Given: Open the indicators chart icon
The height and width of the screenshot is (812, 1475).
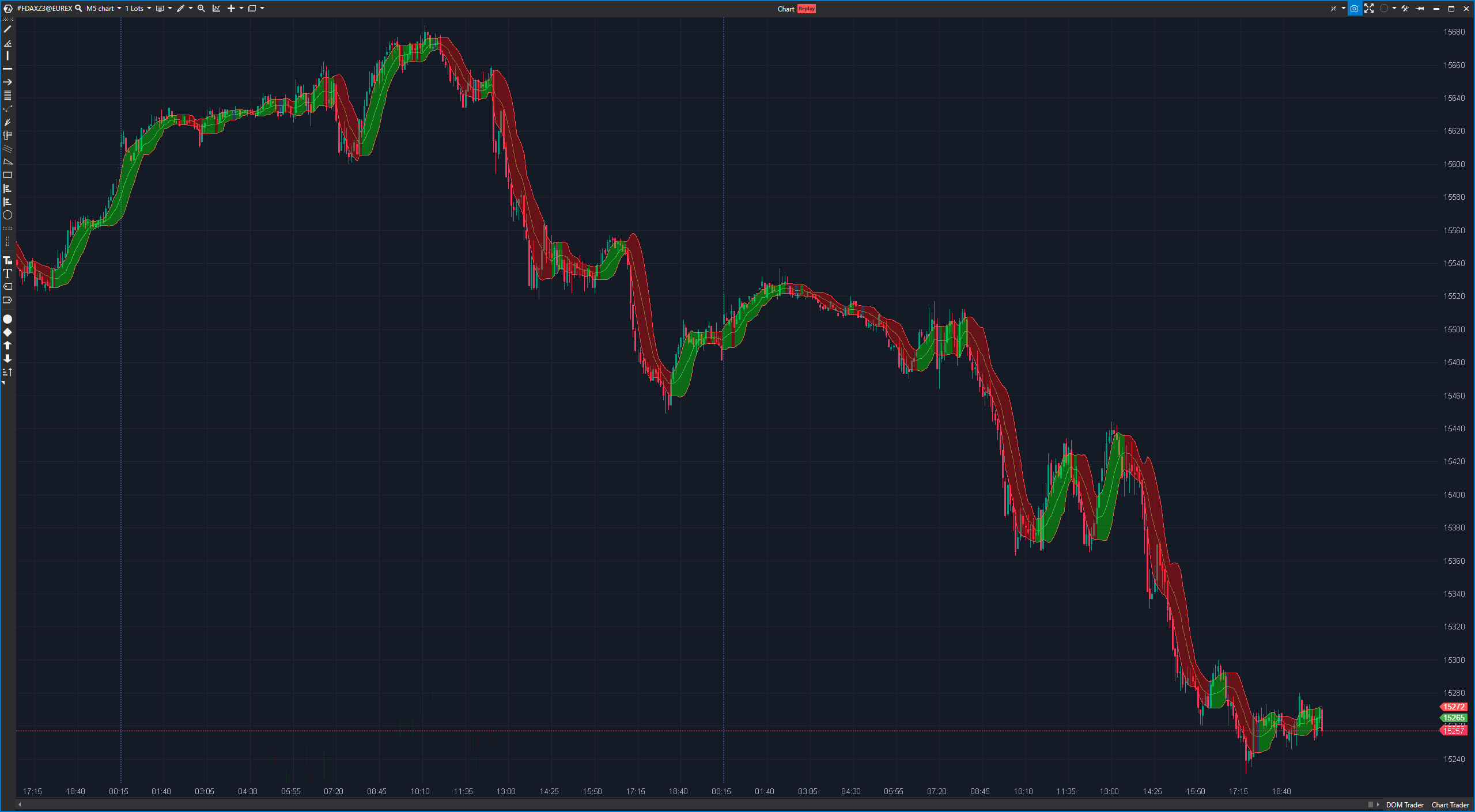Looking at the screenshot, I should pos(216,9).
